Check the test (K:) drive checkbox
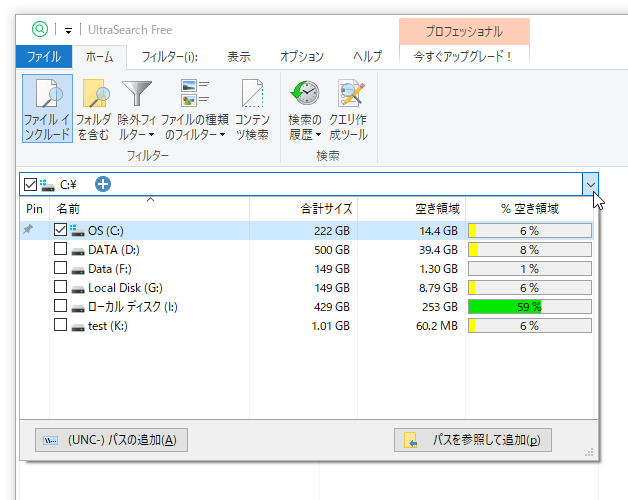 (60, 325)
